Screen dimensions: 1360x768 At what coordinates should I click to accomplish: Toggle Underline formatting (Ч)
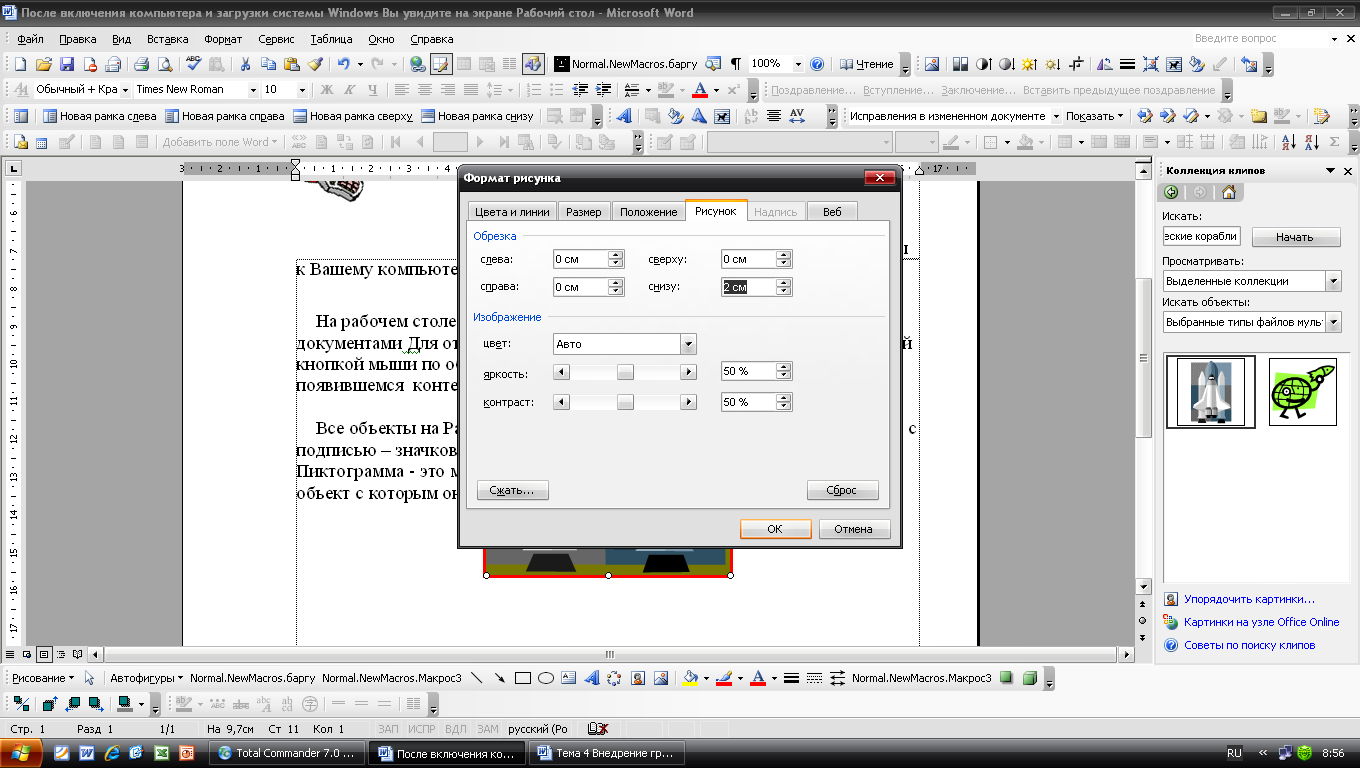tap(372, 90)
